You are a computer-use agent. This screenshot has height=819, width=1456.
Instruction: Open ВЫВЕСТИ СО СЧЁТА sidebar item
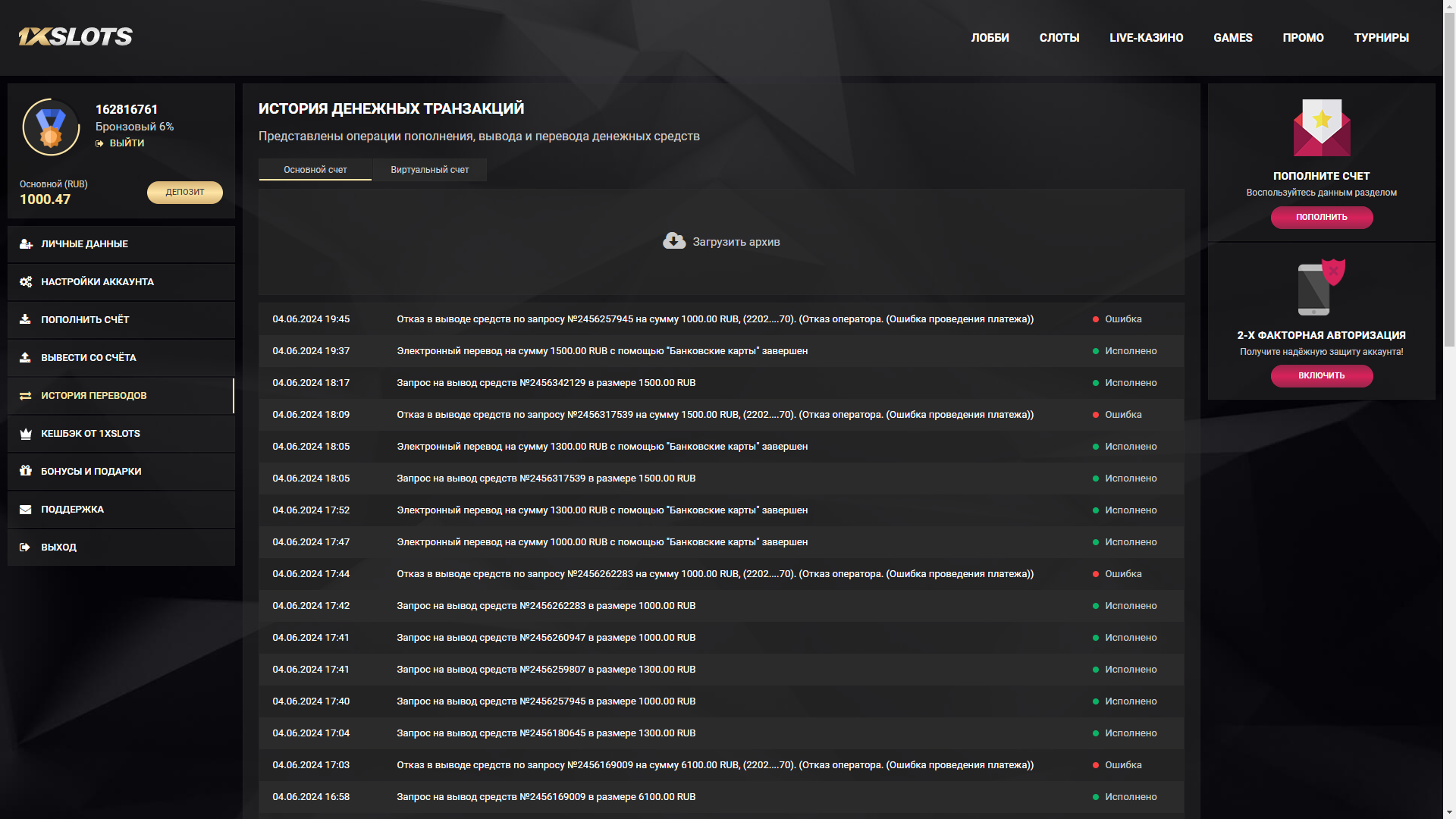(x=89, y=358)
